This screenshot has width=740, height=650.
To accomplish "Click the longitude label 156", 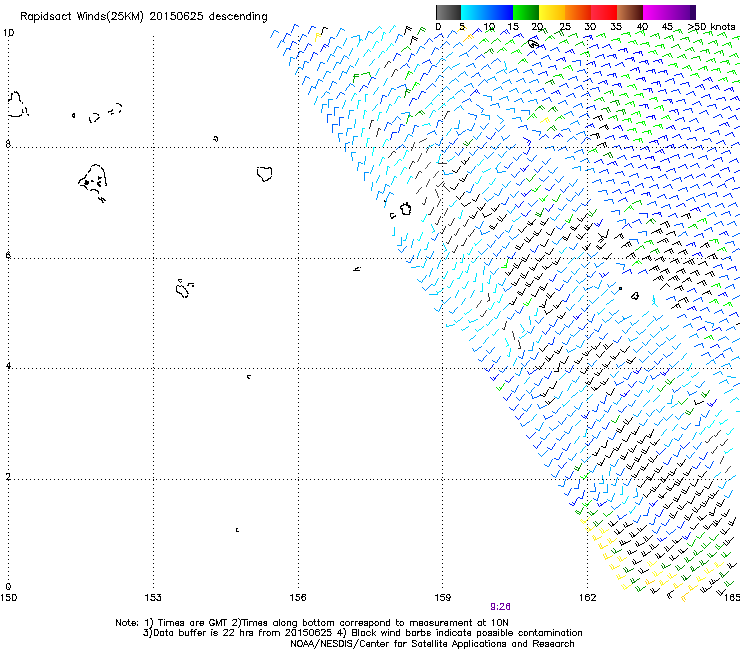I will coord(298,598).
